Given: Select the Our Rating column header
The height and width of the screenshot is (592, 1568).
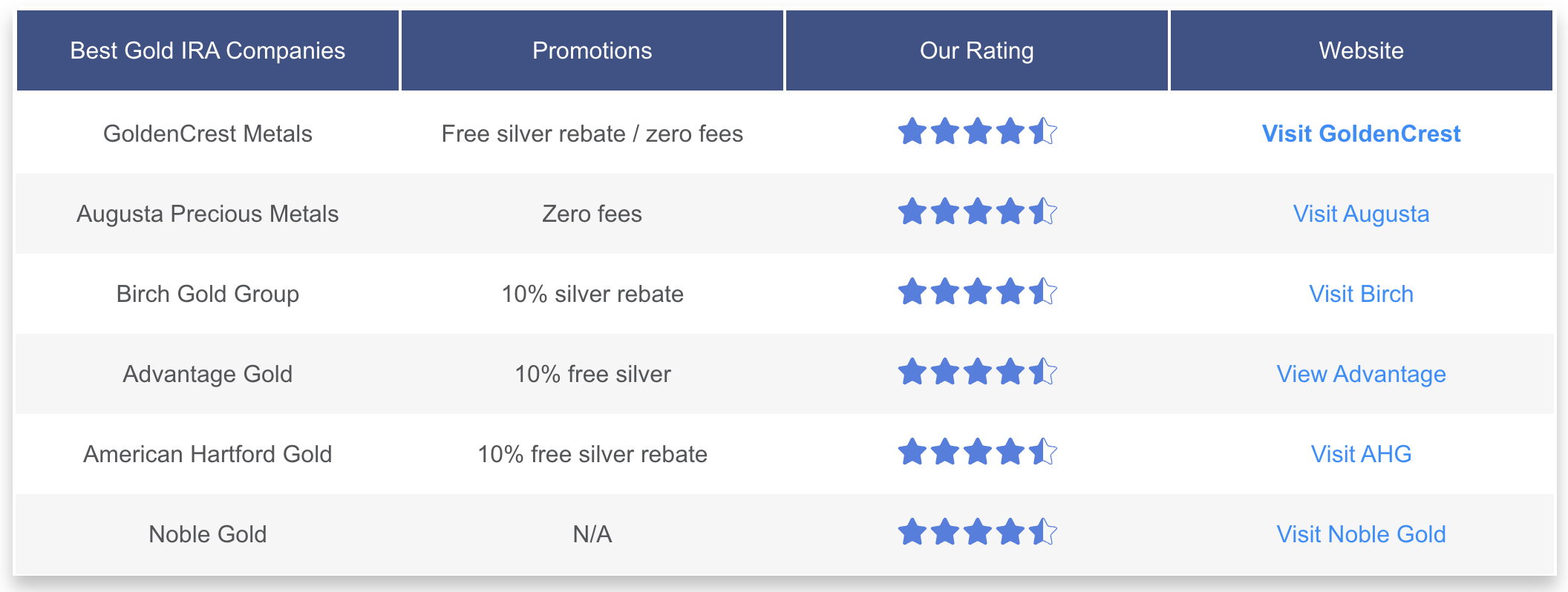Looking at the screenshot, I should 977,50.
